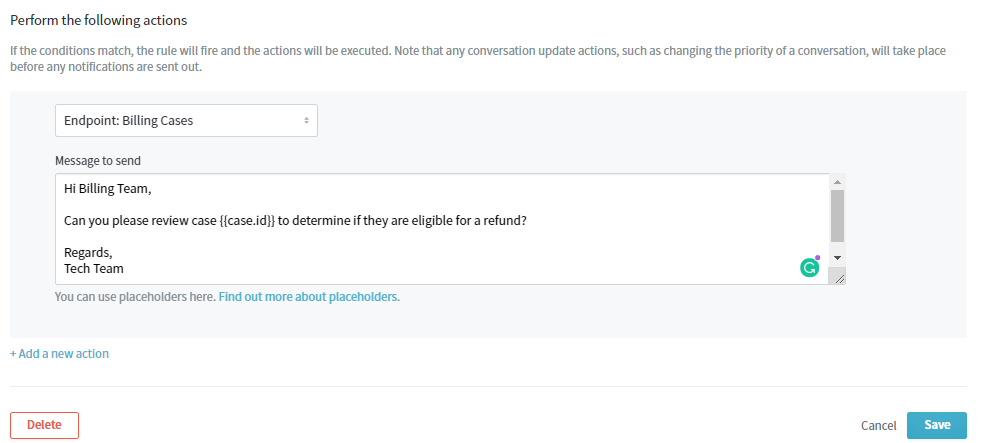The image size is (985, 443).
Task: Click the Add a new action link
Action: pyautogui.click(x=63, y=354)
